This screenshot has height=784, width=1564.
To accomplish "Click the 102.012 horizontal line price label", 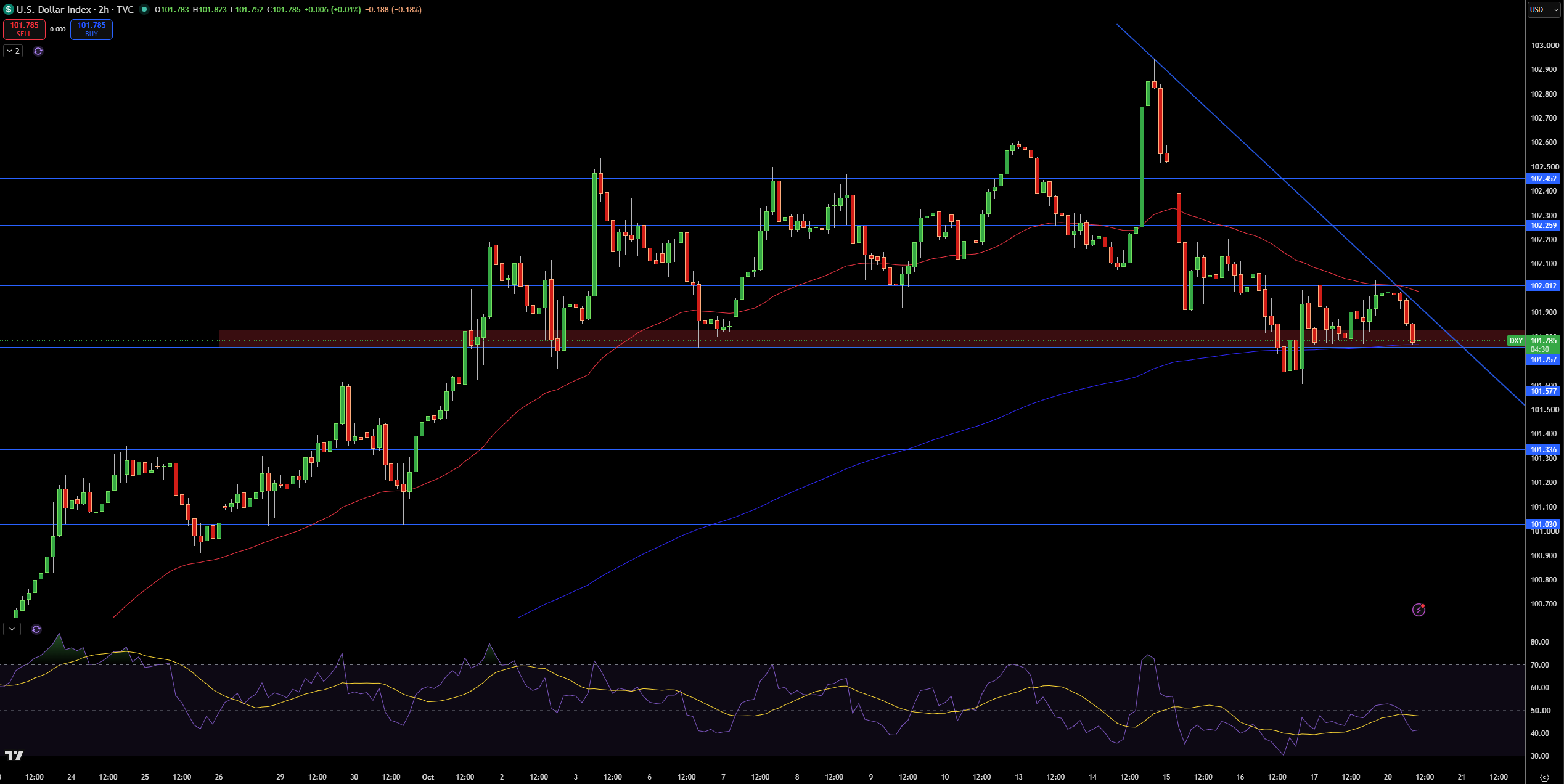I will pos(1544,286).
